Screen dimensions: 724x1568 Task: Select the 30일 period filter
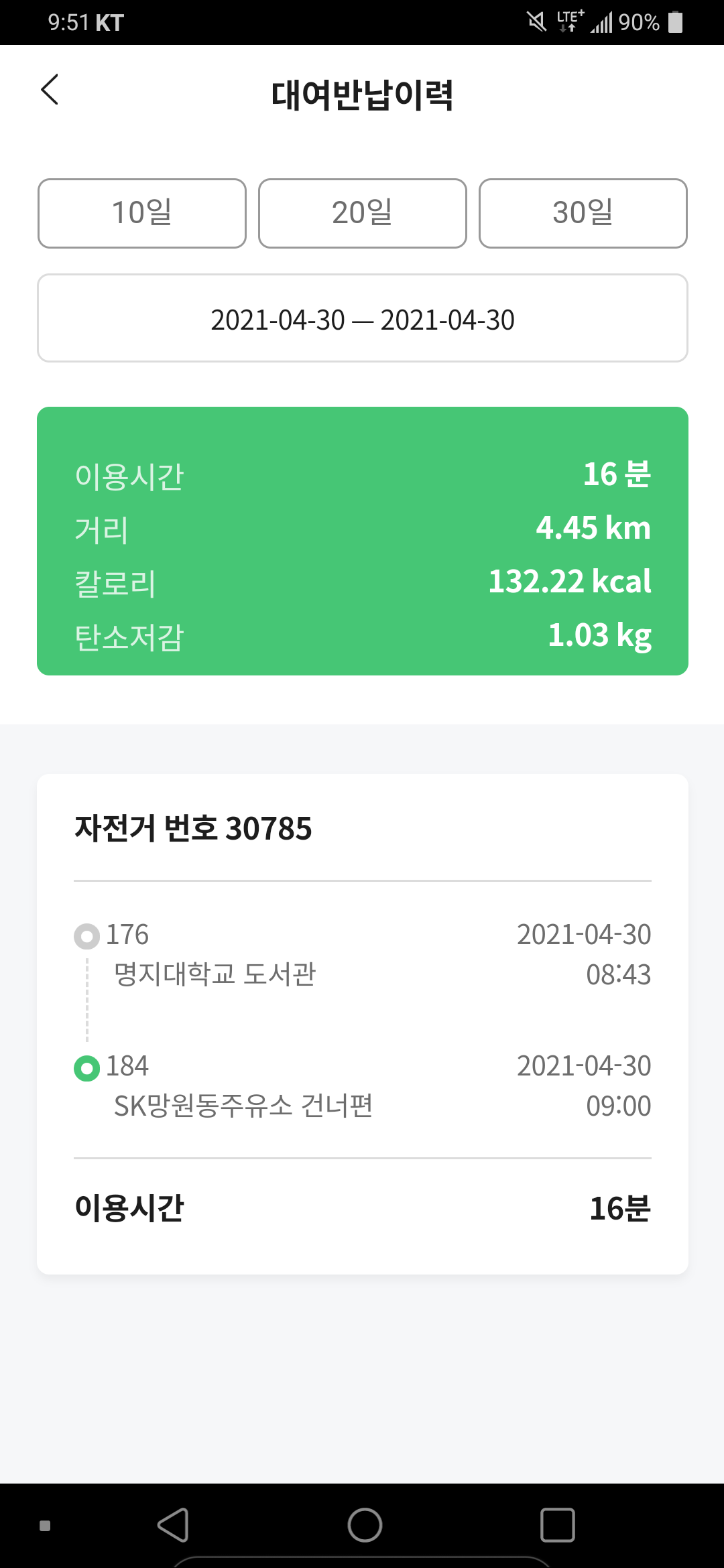583,213
